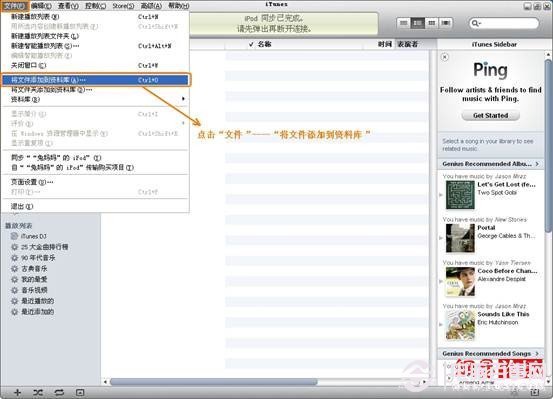Screen dimensions: 553x399
Task: Choose 关闭窗口 menu entry
Action: point(95,65)
